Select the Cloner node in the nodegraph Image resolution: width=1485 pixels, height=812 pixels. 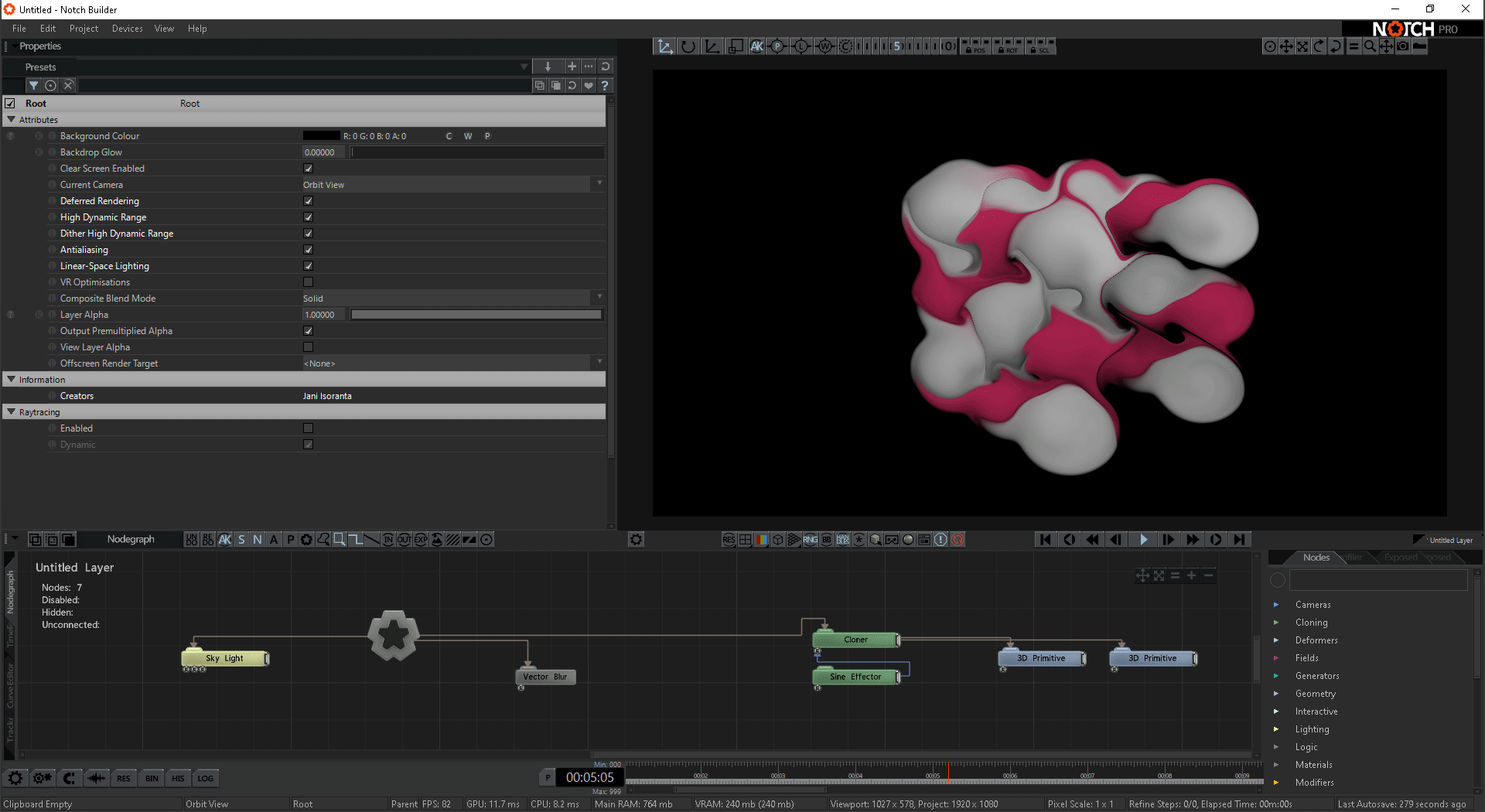tap(854, 640)
